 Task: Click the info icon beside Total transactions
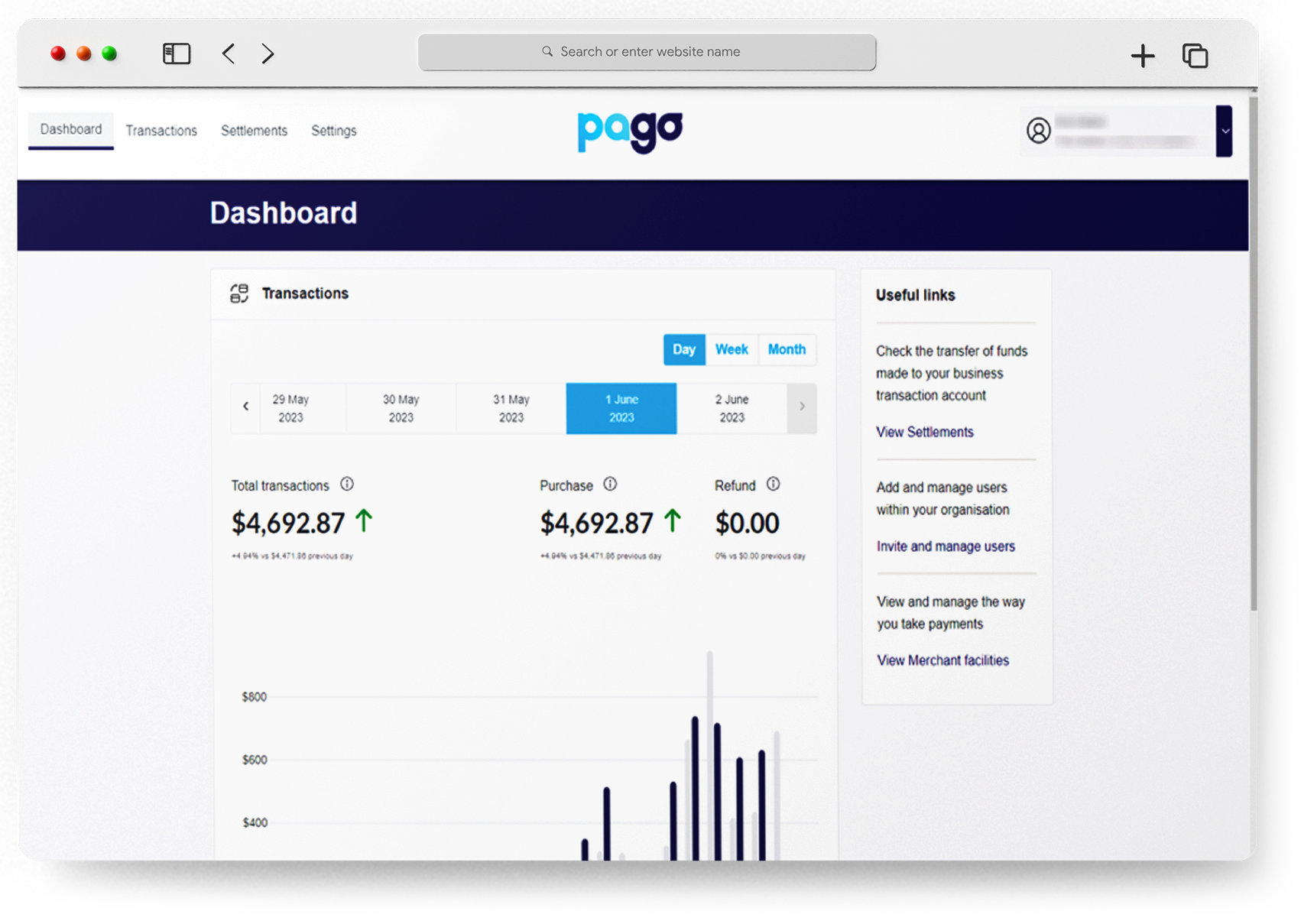tap(346, 484)
